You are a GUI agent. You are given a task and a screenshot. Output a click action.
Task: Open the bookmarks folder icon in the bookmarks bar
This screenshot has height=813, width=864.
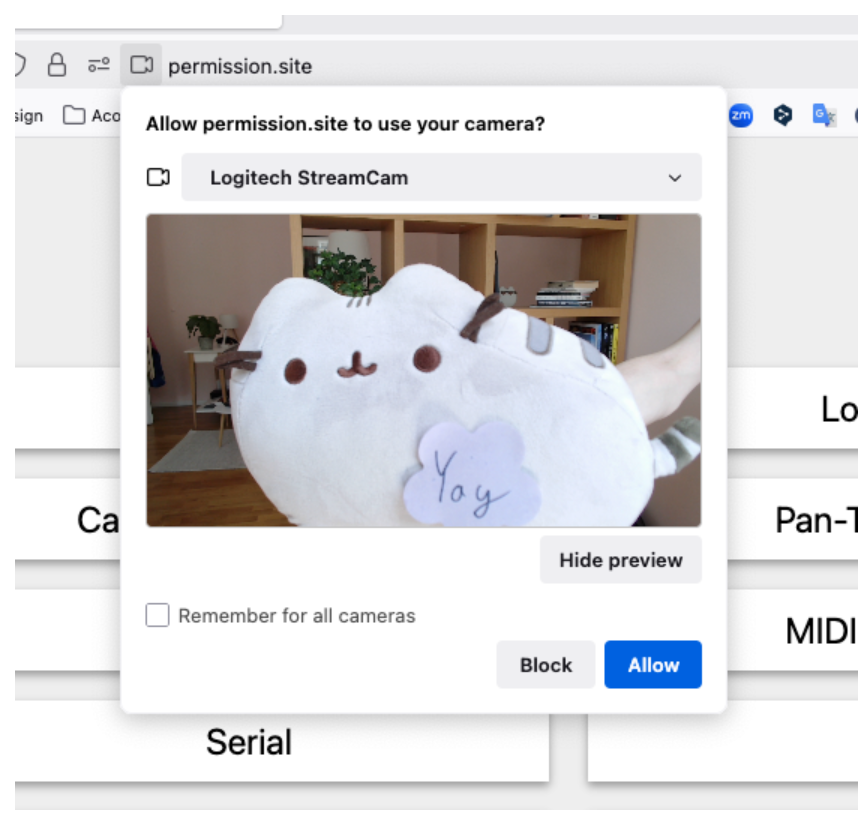pyautogui.click(x=74, y=115)
